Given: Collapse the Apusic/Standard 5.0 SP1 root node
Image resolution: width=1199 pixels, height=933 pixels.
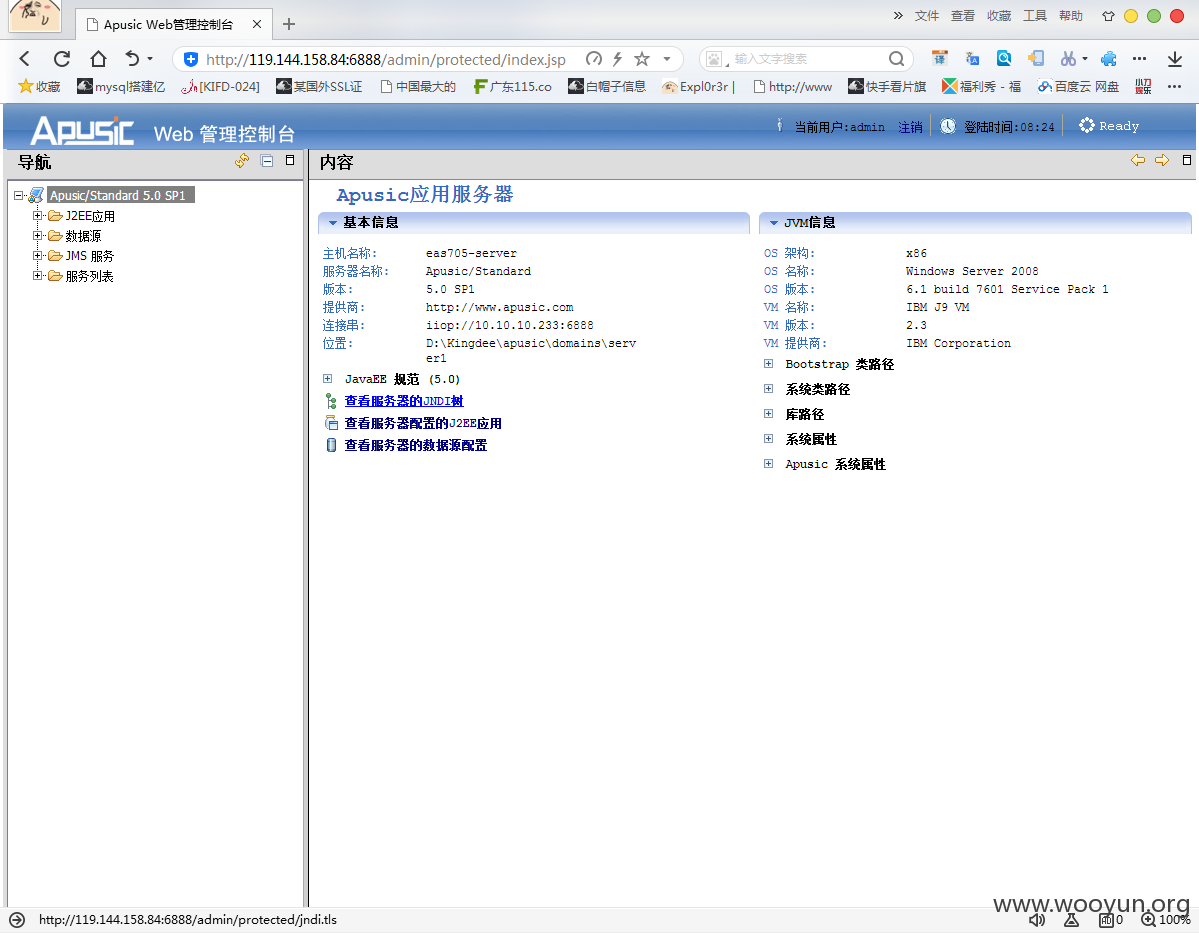Looking at the screenshot, I should point(18,196).
